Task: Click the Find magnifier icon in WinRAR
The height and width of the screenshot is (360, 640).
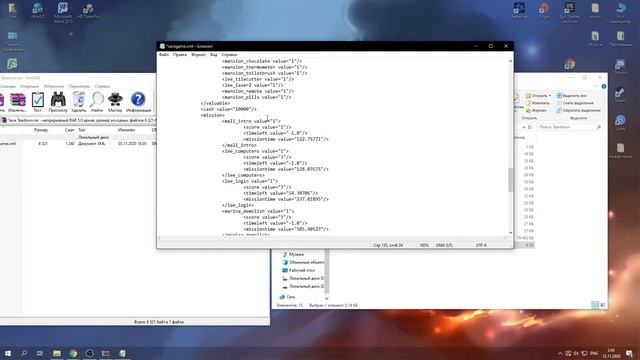Action: coord(97,100)
